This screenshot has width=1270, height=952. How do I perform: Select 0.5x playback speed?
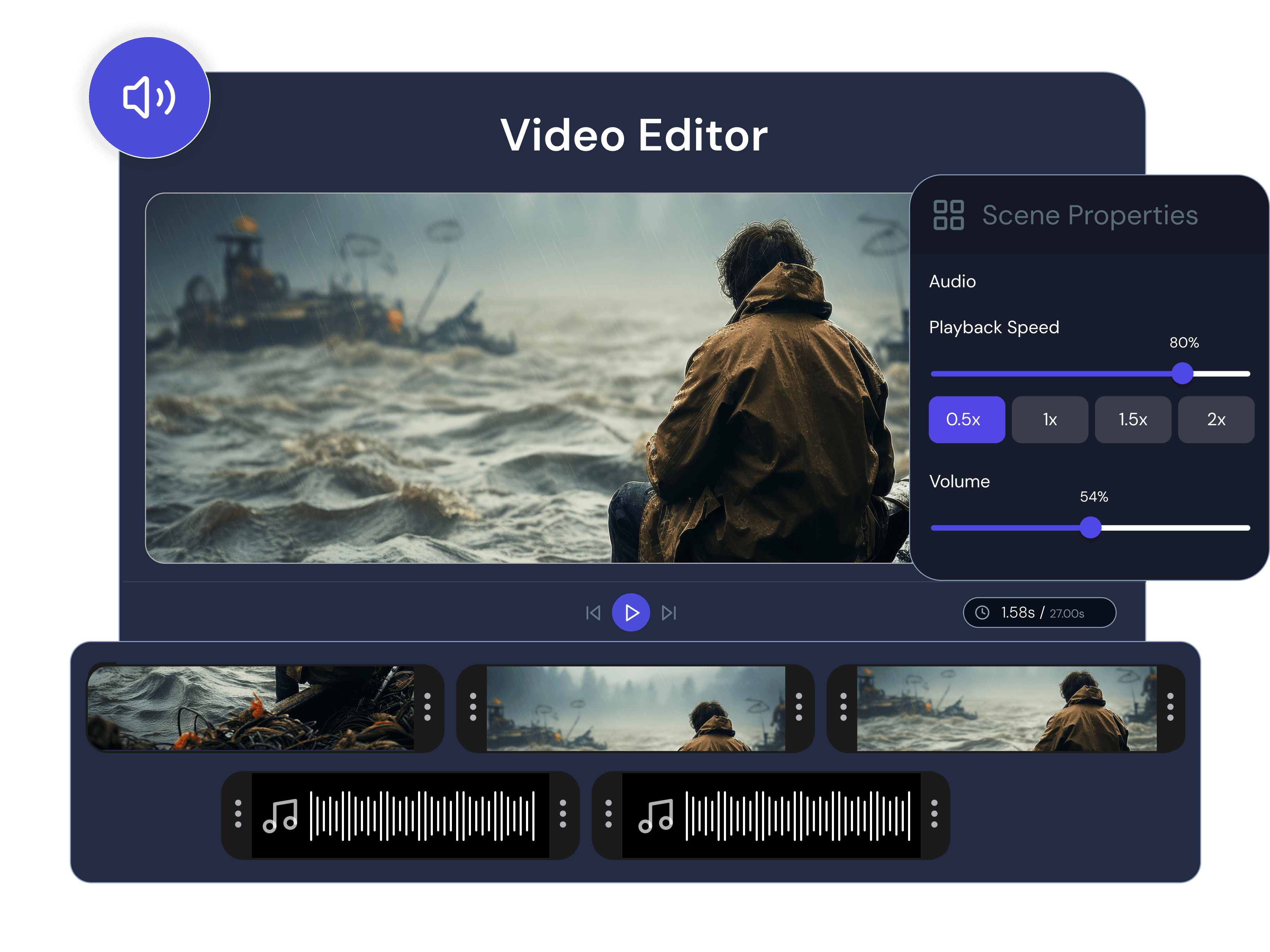(x=967, y=420)
